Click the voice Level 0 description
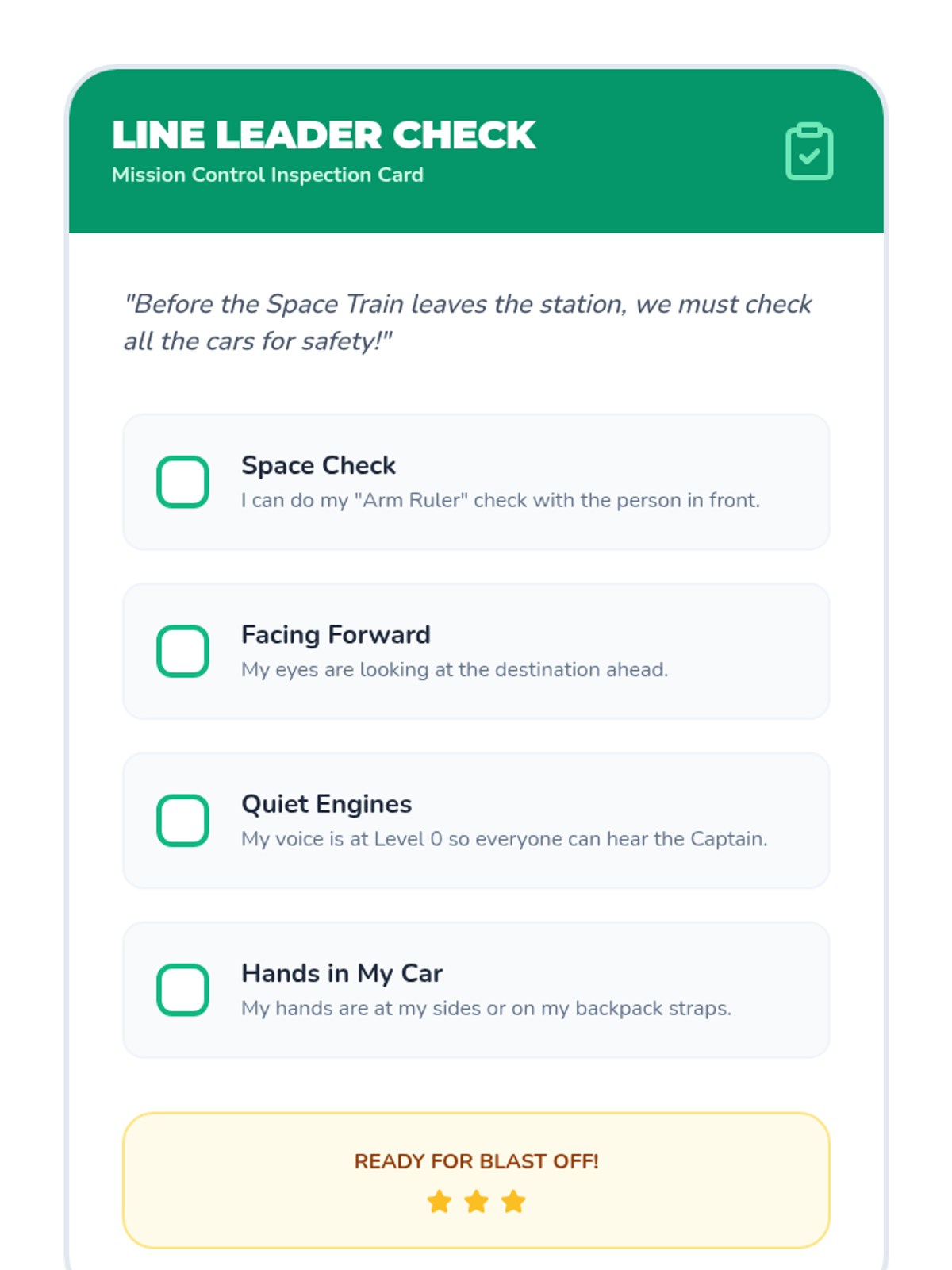The height and width of the screenshot is (1270, 952). pos(505,839)
